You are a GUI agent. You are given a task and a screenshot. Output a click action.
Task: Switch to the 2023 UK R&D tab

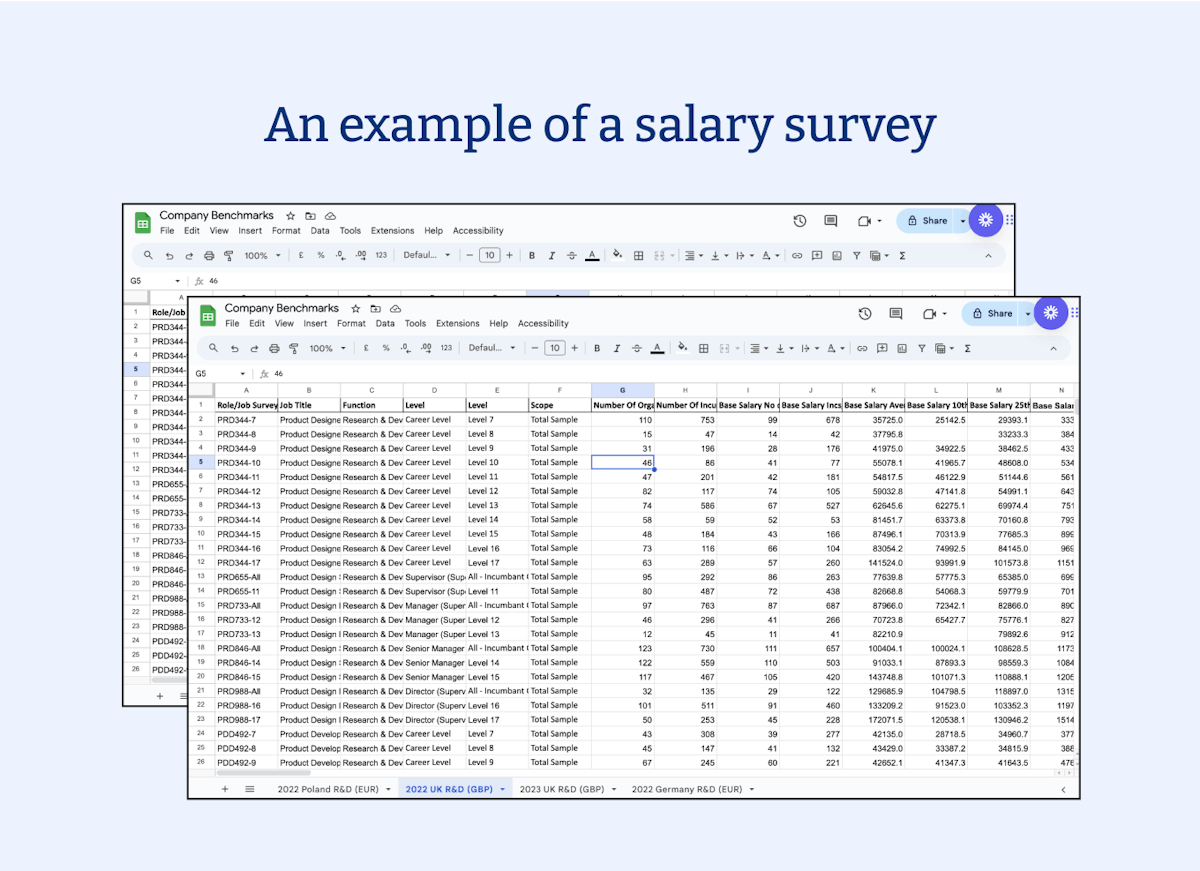(566, 788)
